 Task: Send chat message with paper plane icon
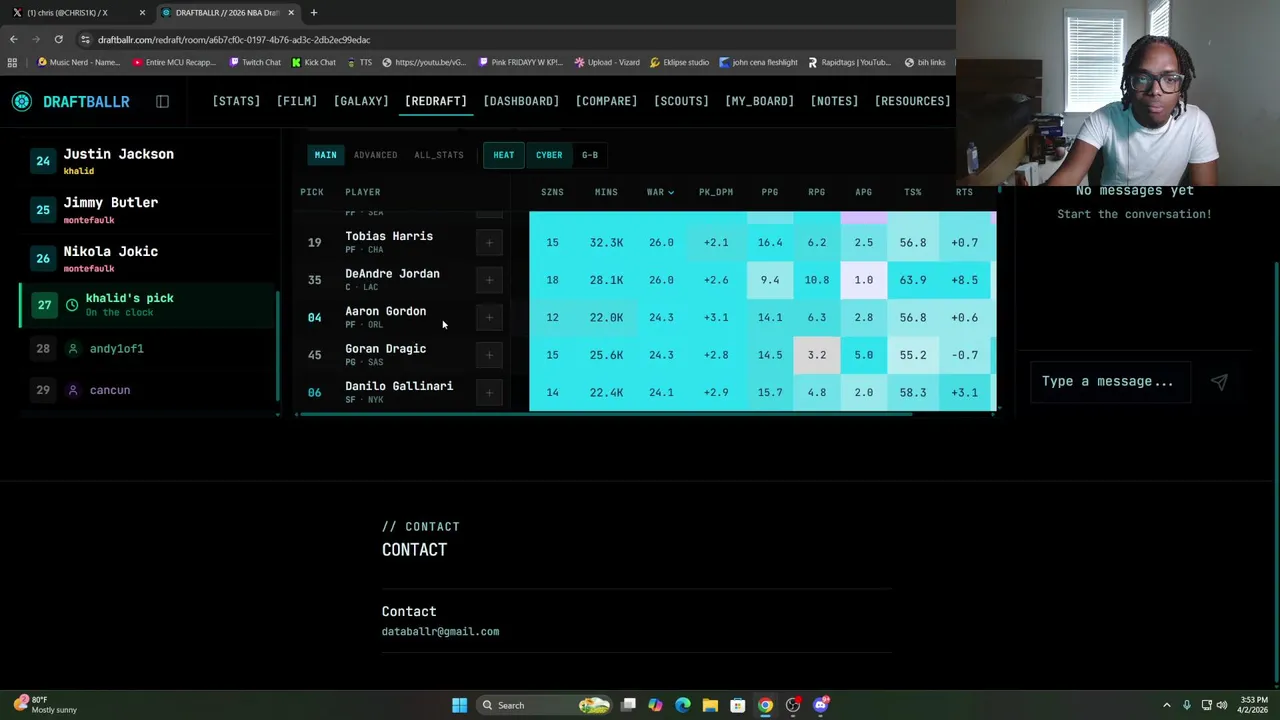1219,381
